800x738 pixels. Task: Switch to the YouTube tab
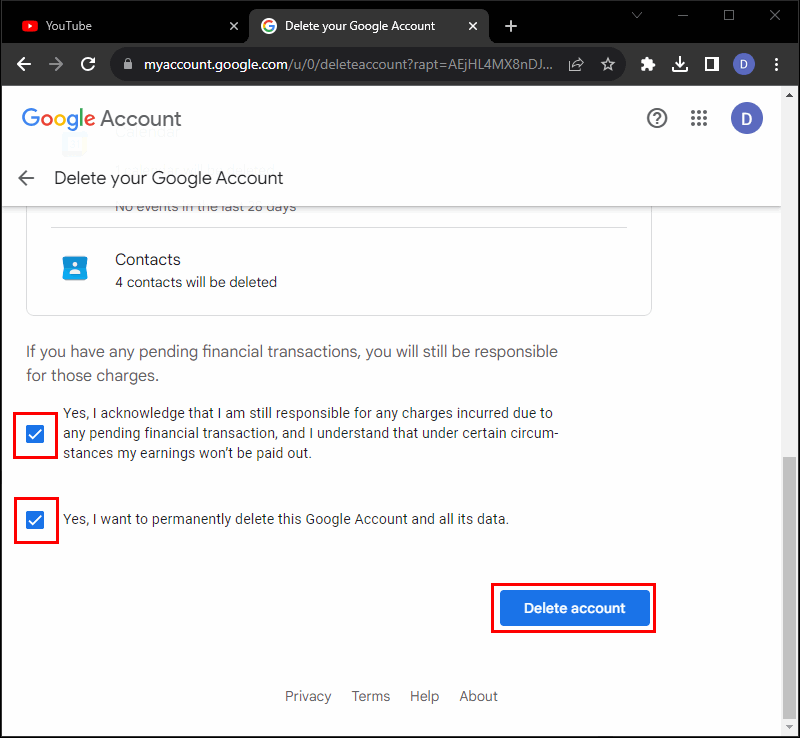120,26
